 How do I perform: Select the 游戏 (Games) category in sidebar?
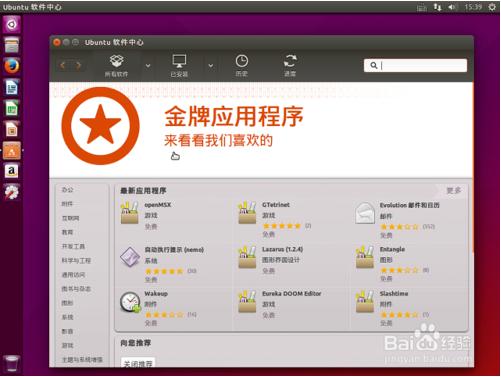67,345
